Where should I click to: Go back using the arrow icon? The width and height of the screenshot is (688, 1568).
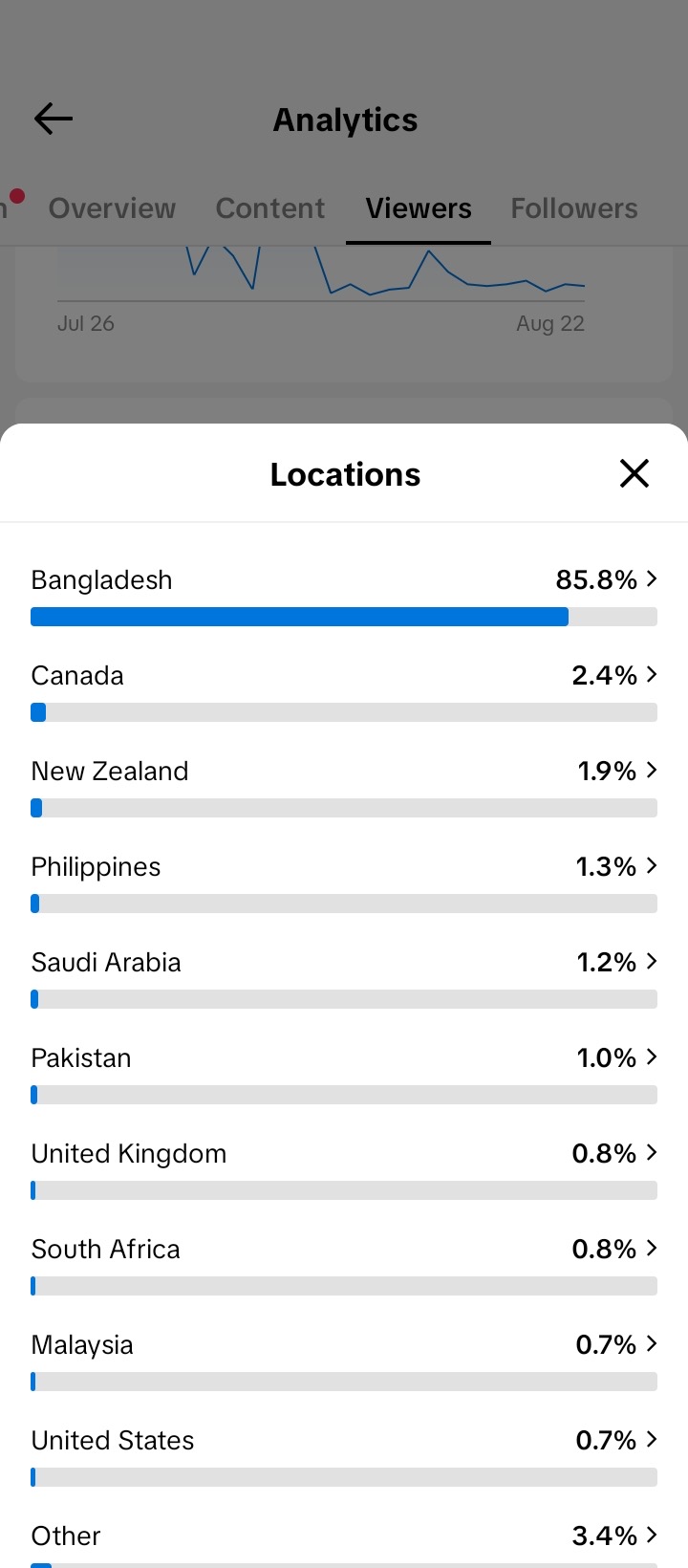(x=54, y=119)
